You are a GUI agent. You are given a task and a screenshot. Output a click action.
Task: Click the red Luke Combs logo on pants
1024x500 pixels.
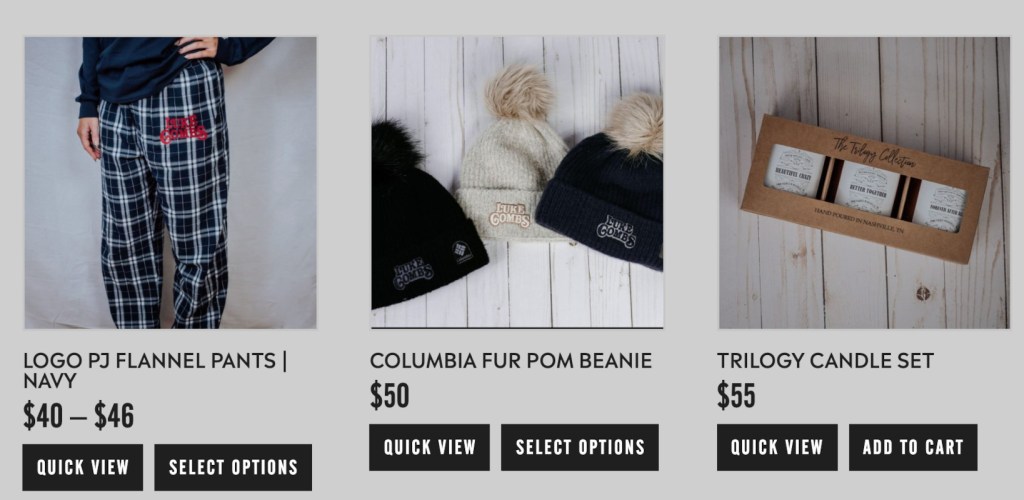click(184, 130)
